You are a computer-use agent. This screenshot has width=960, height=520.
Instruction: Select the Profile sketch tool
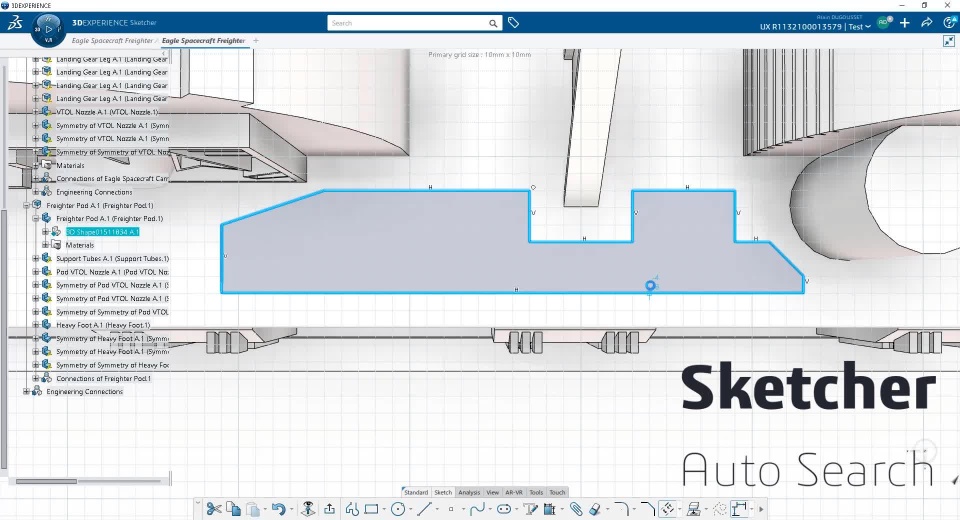coord(352,509)
